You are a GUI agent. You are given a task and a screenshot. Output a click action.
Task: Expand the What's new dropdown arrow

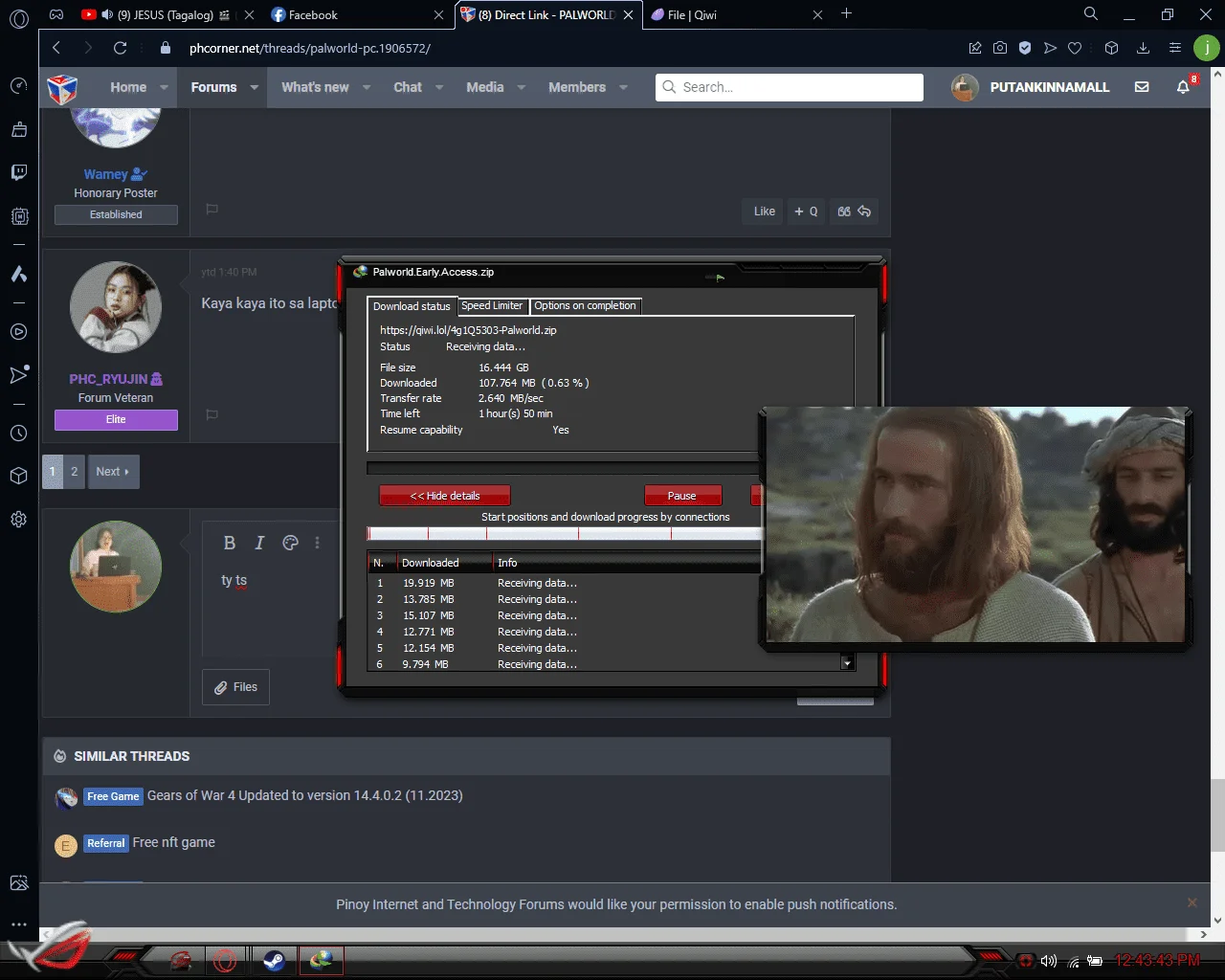(x=367, y=87)
